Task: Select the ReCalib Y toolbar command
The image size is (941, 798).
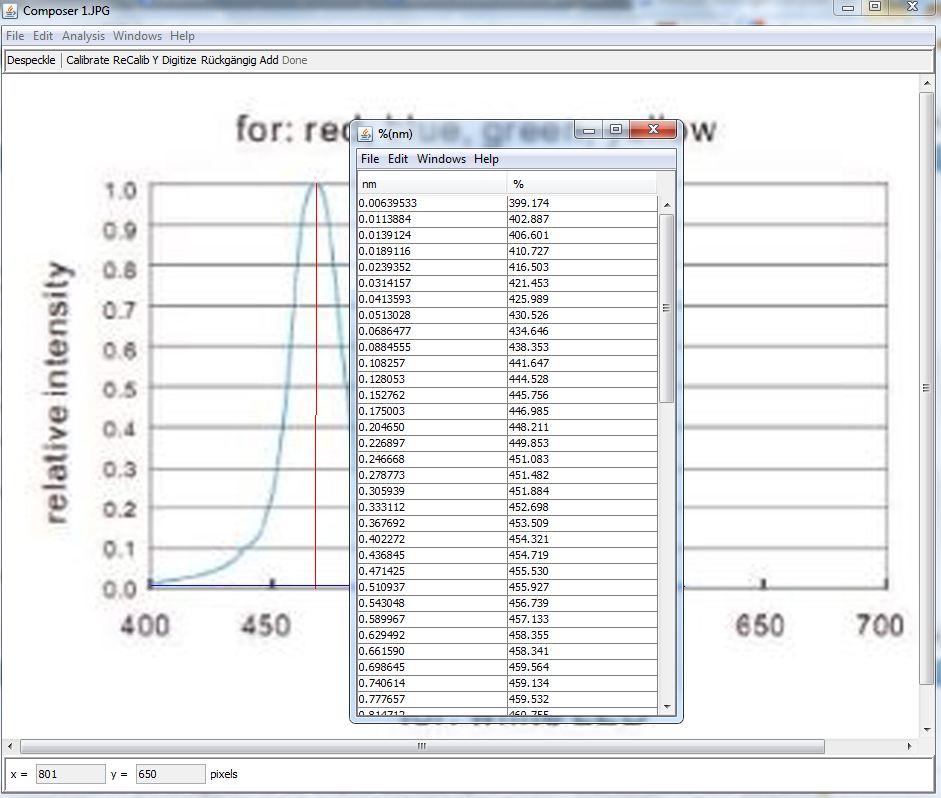Action: pos(136,60)
